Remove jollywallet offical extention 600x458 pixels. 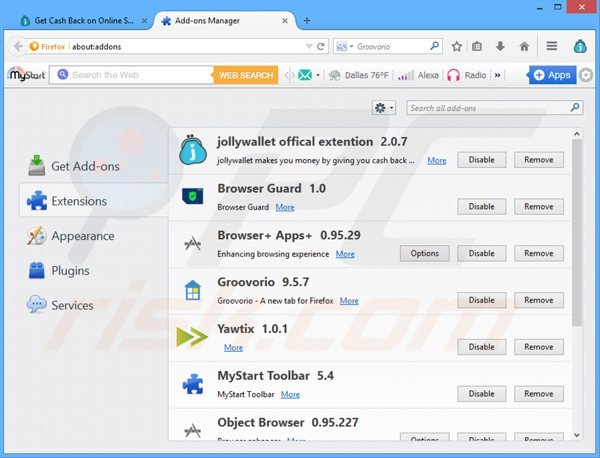point(538,160)
